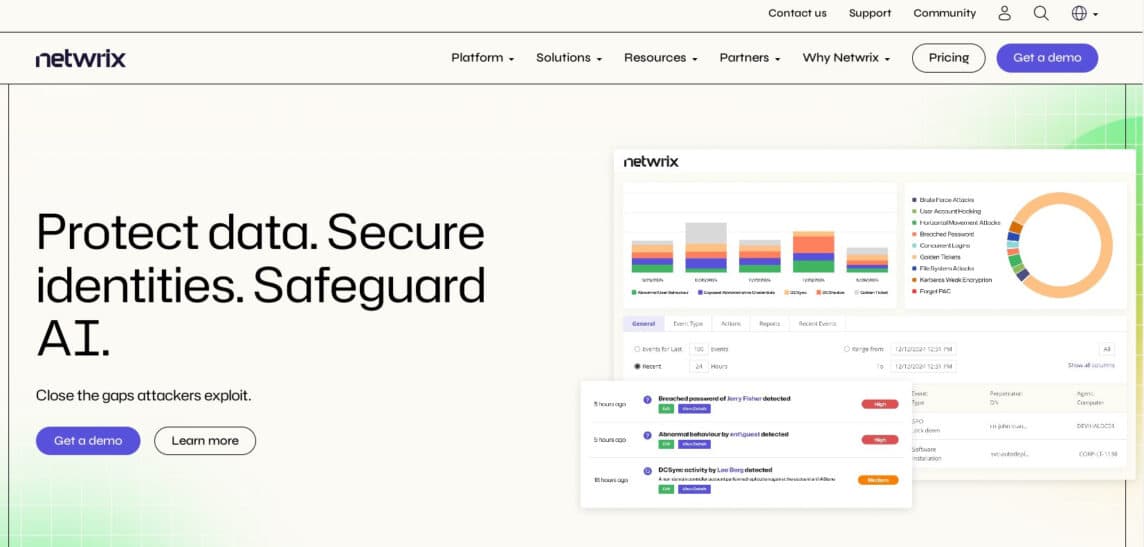Click the Brute Force Attacks legend swatch
This screenshot has height=547, width=1144.
pos(914,200)
